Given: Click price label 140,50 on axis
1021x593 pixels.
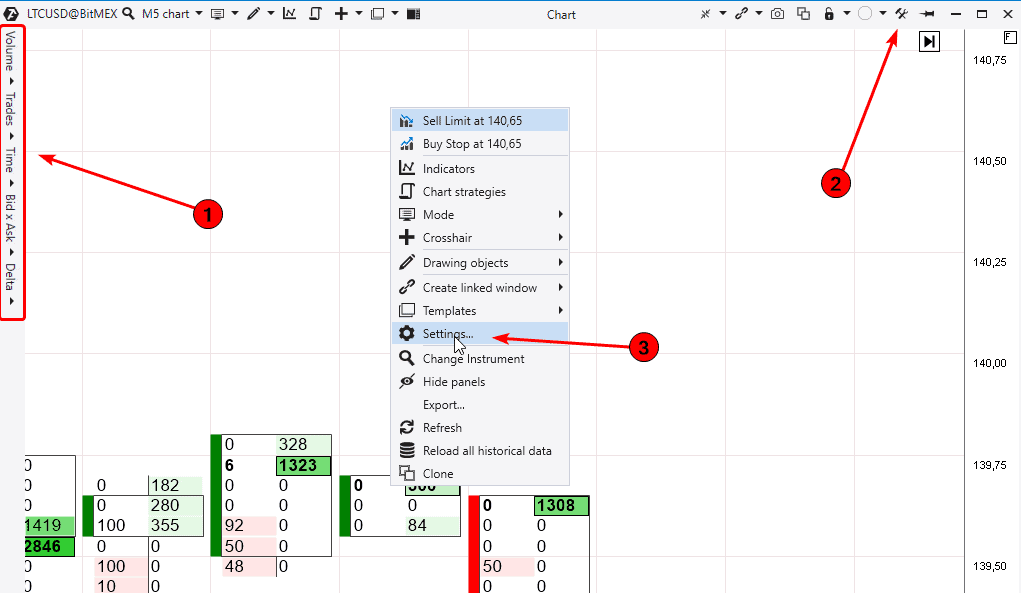Looking at the screenshot, I should [989, 161].
